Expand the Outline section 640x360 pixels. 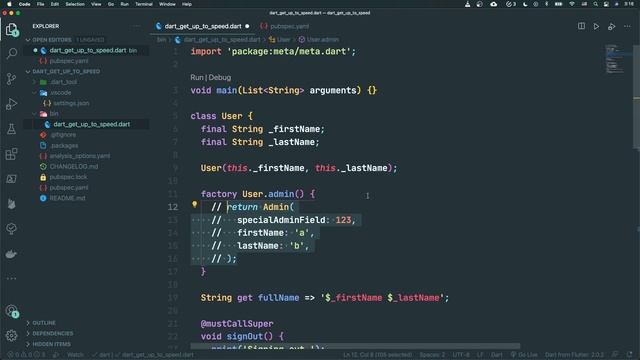(x=44, y=323)
